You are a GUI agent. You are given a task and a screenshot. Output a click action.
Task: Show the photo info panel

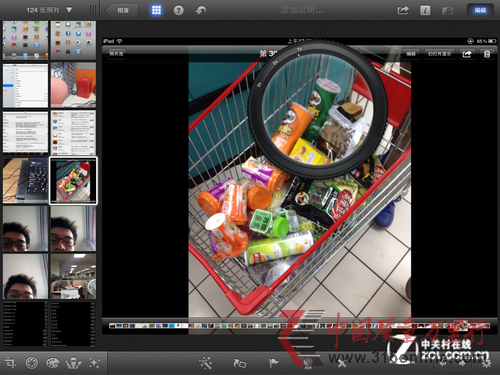pyautogui.click(x=425, y=10)
